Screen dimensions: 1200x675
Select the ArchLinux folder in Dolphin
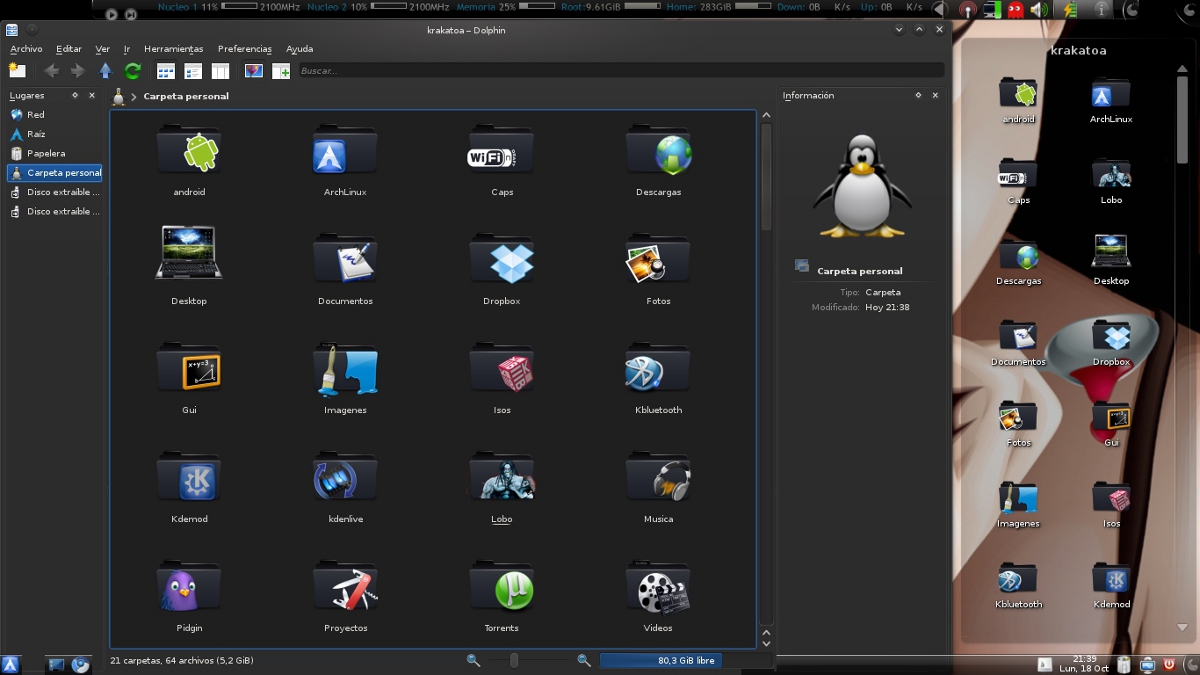[345, 160]
